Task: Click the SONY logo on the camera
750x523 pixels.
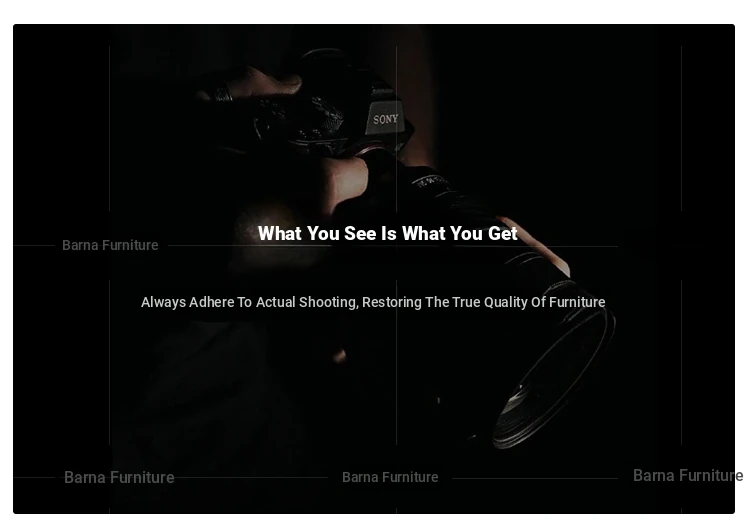Action: pos(386,119)
